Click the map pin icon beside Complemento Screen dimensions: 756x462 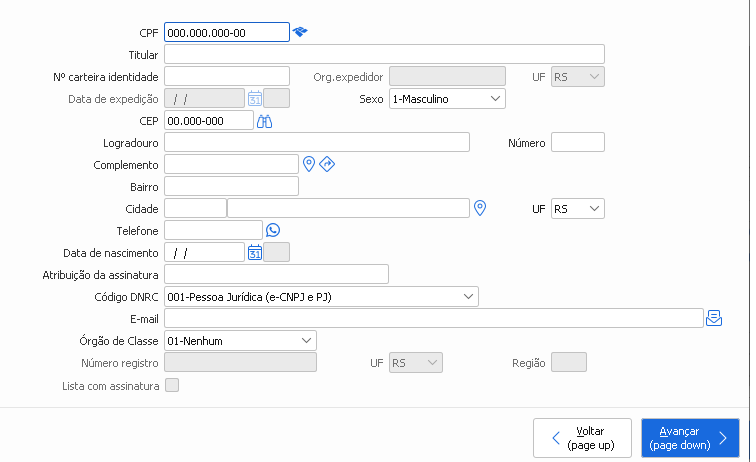click(309, 164)
